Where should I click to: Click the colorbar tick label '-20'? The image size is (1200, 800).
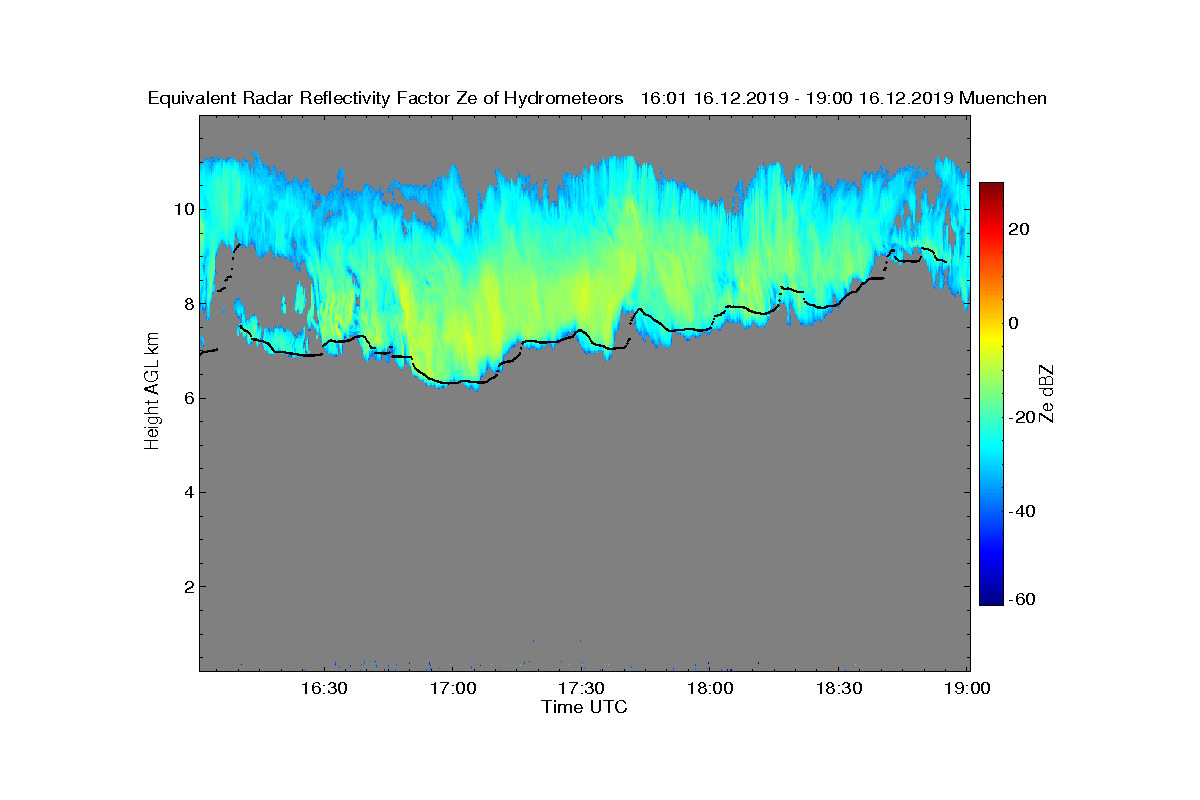point(1023,417)
